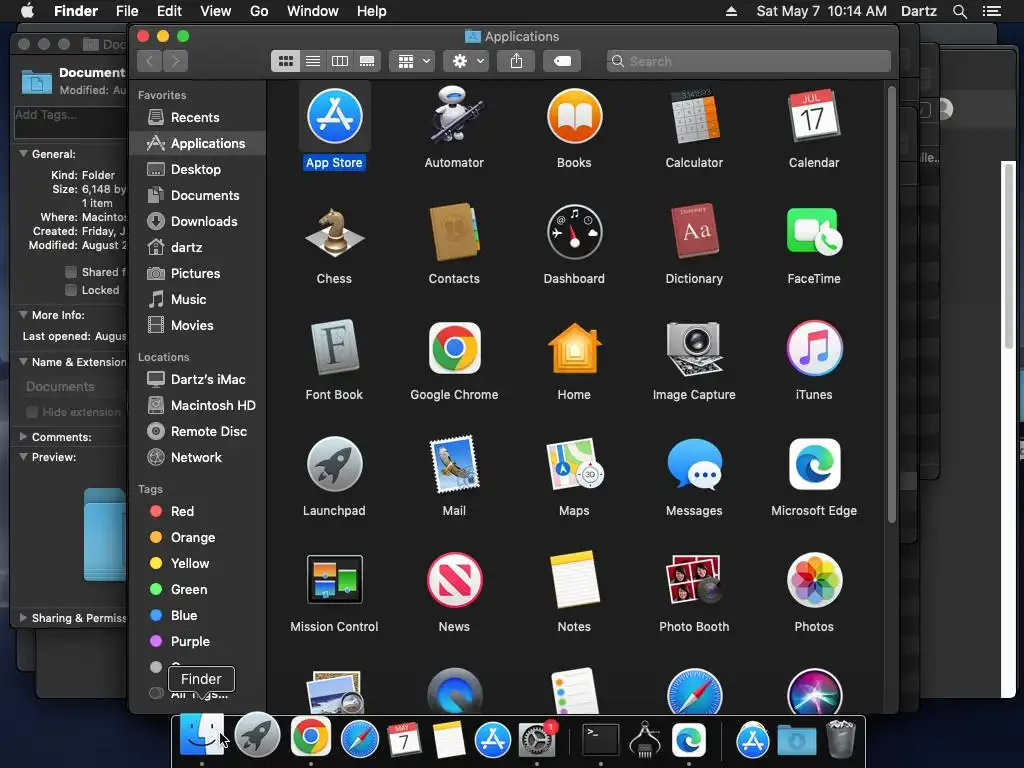The height and width of the screenshot is (768, 1024).
Task: Select the Chess app icon
Action: click(x=334, y=232)
